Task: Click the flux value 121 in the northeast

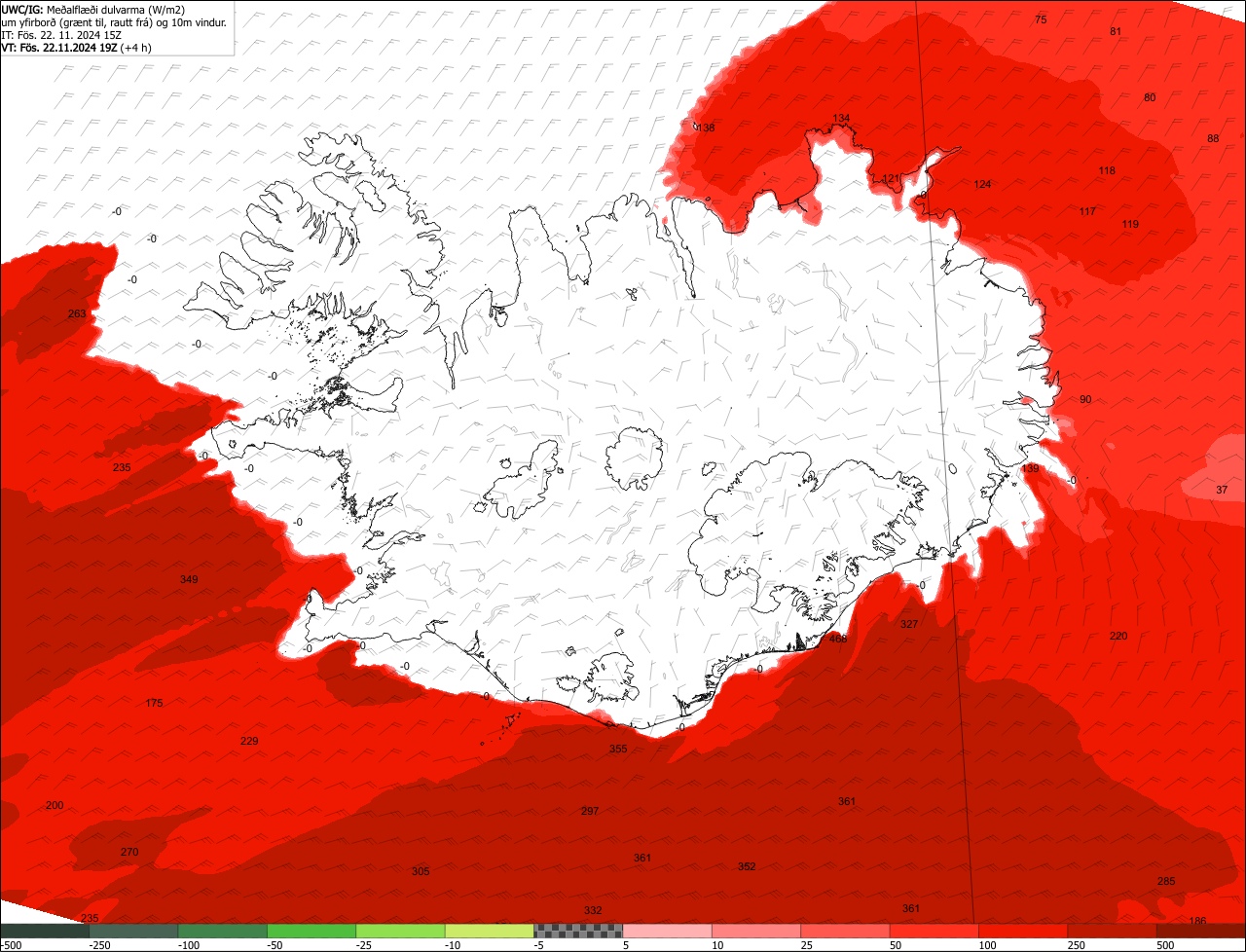Action: pyautogui.click(x=892, y=178)
